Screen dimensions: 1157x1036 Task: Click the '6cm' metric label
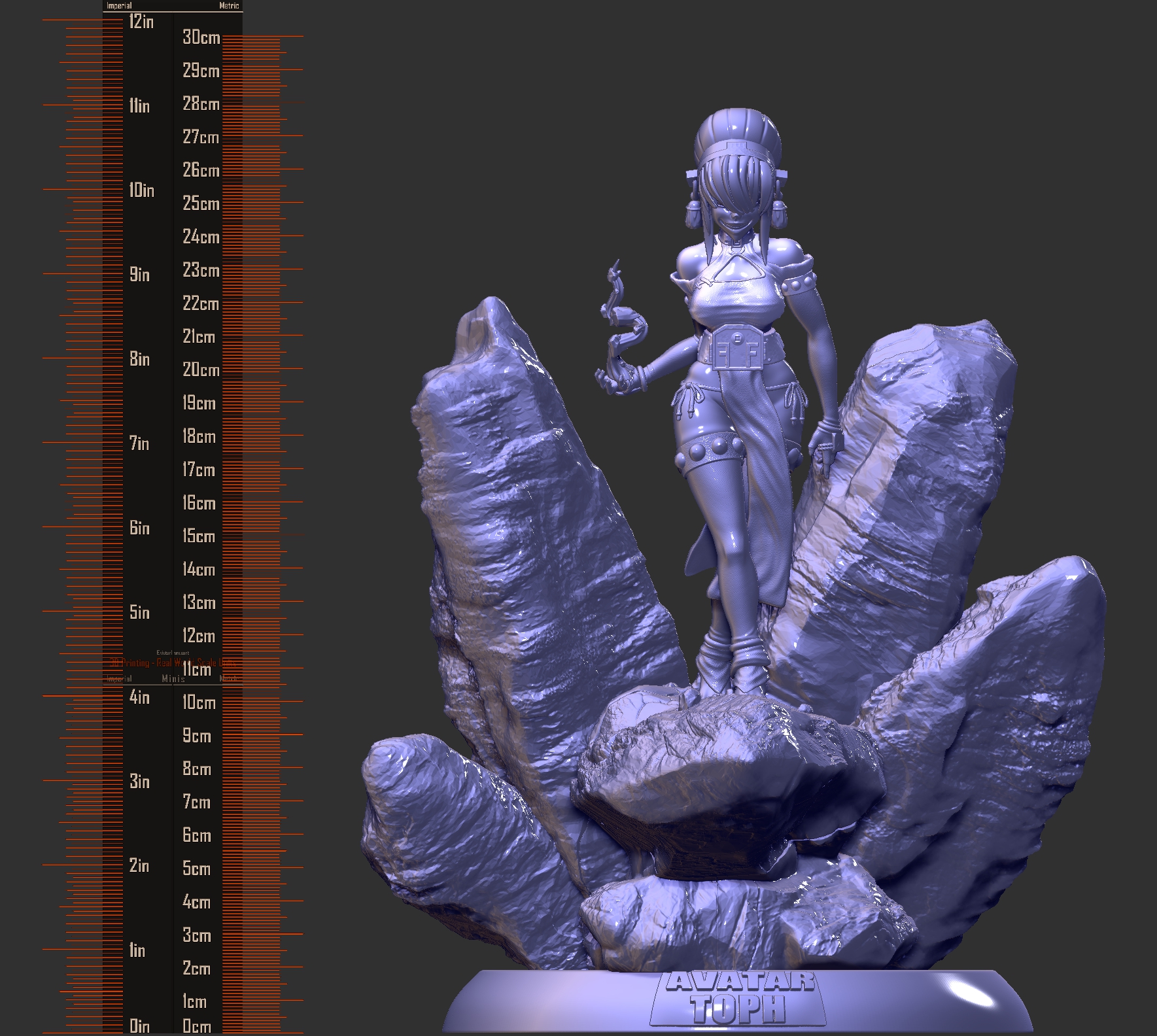pyautogui.click(x=197, y=836)
